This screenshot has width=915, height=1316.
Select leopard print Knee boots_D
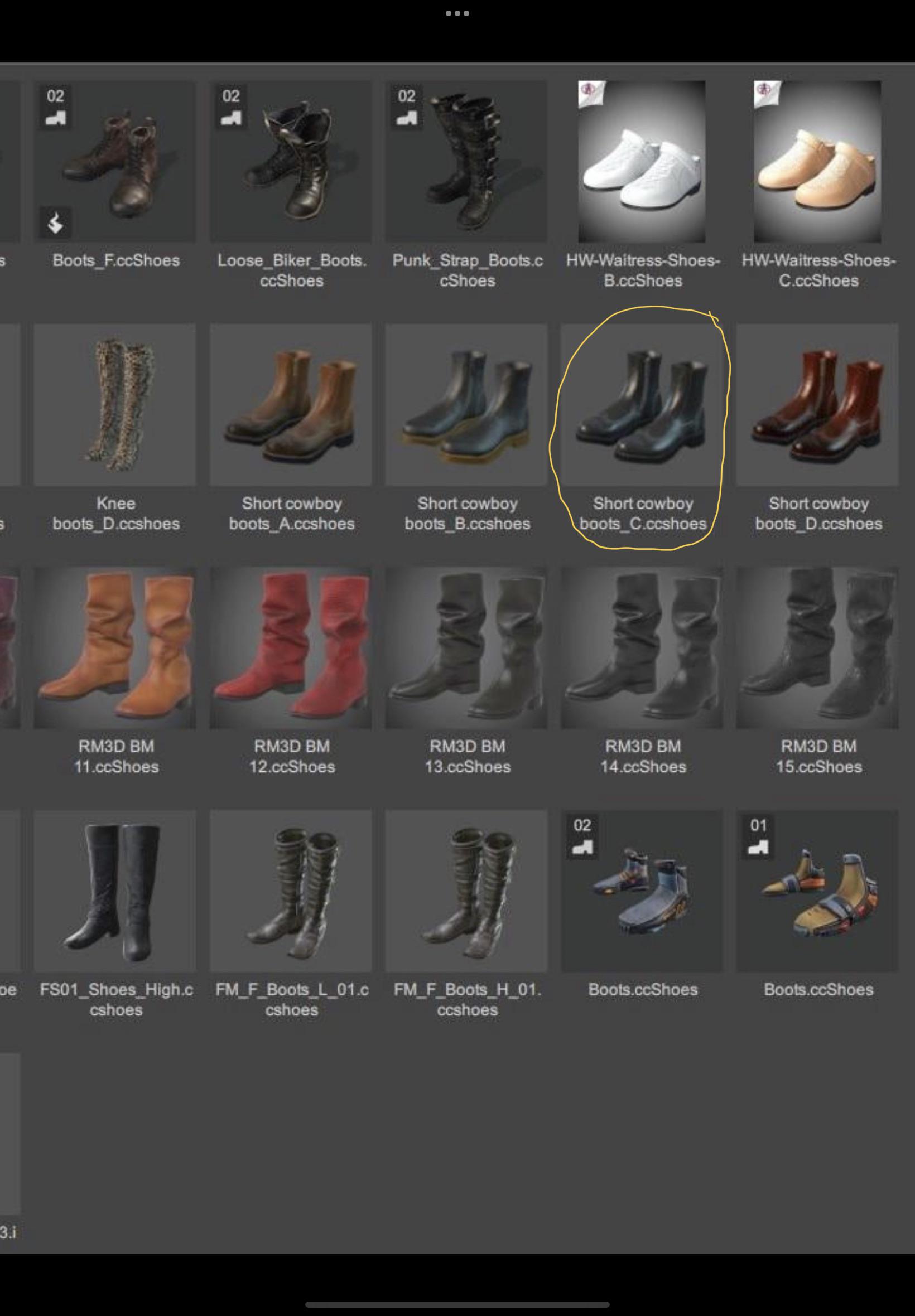[x=115, y=404]
